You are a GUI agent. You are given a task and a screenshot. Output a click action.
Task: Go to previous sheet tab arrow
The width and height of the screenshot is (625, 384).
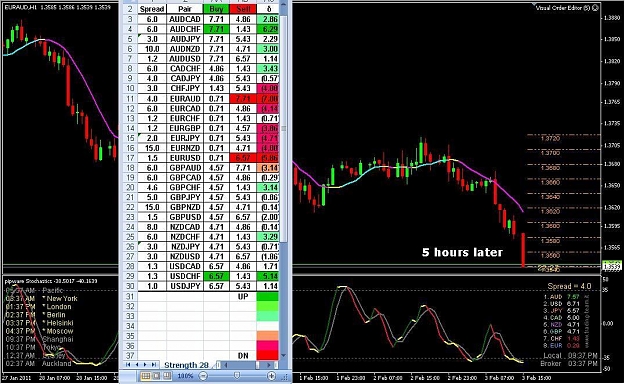click(137, 365)
